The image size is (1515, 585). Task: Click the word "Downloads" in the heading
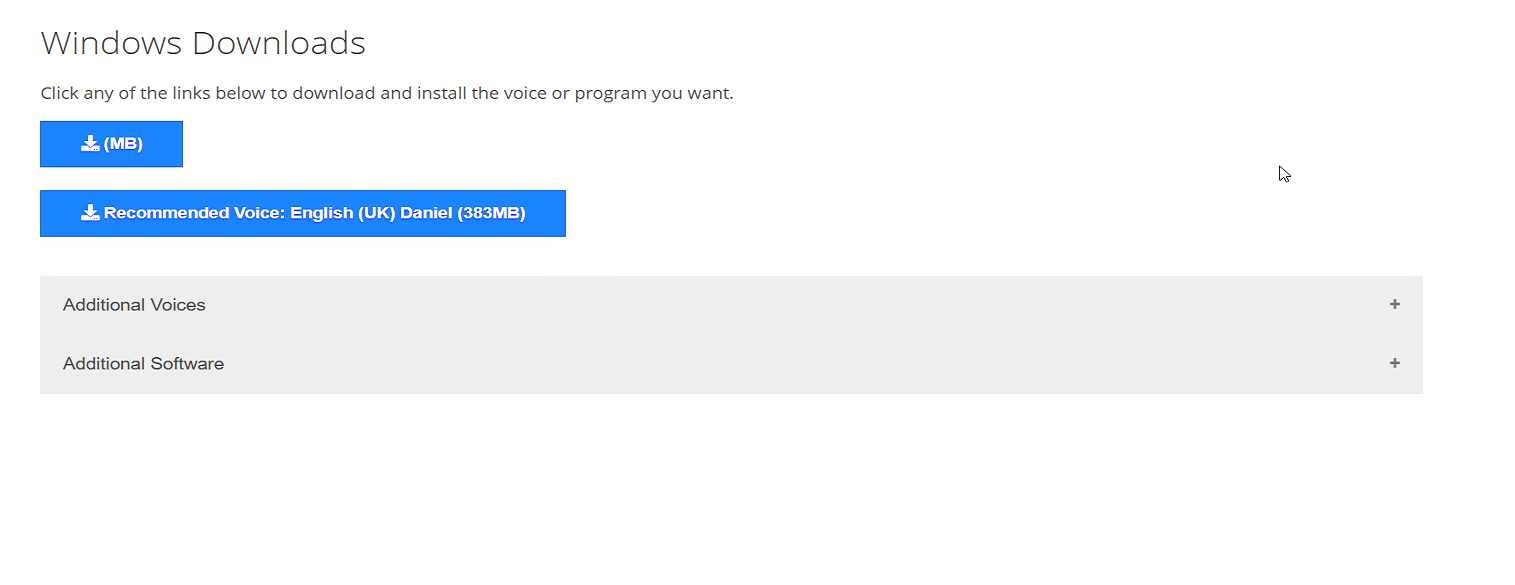(x=278, y=43)
